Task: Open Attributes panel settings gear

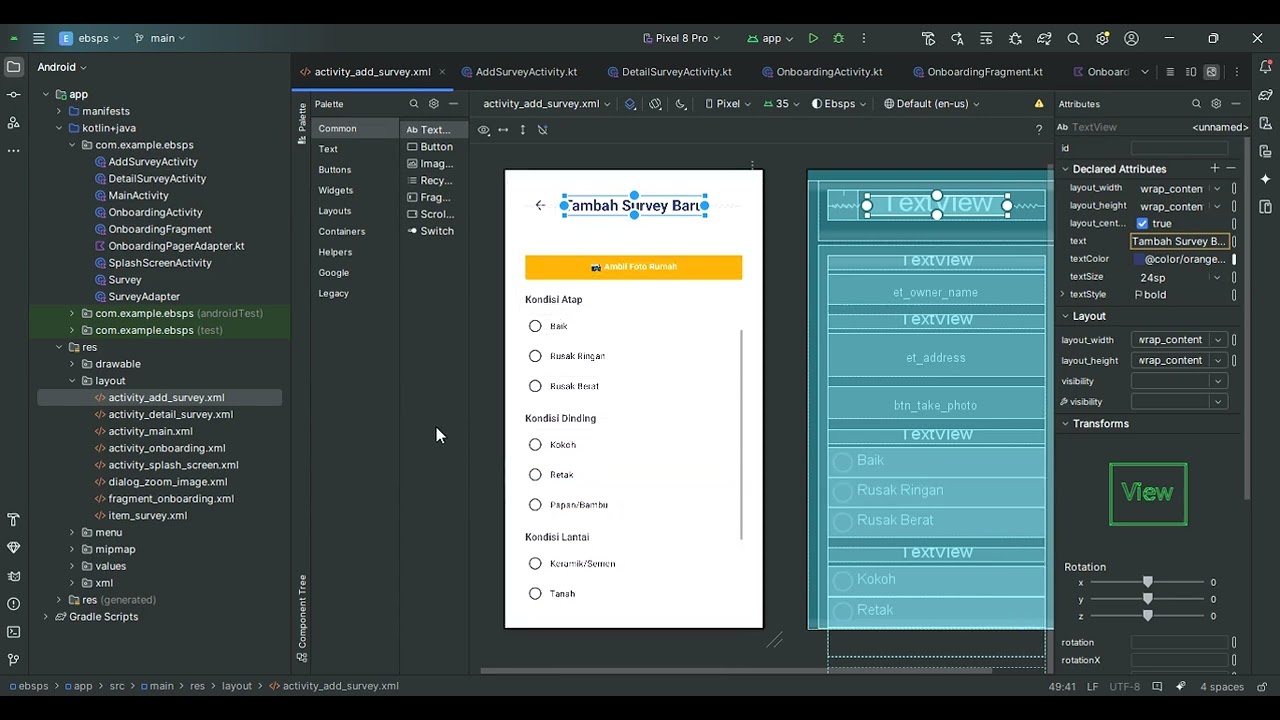Action: point(1216,104)
